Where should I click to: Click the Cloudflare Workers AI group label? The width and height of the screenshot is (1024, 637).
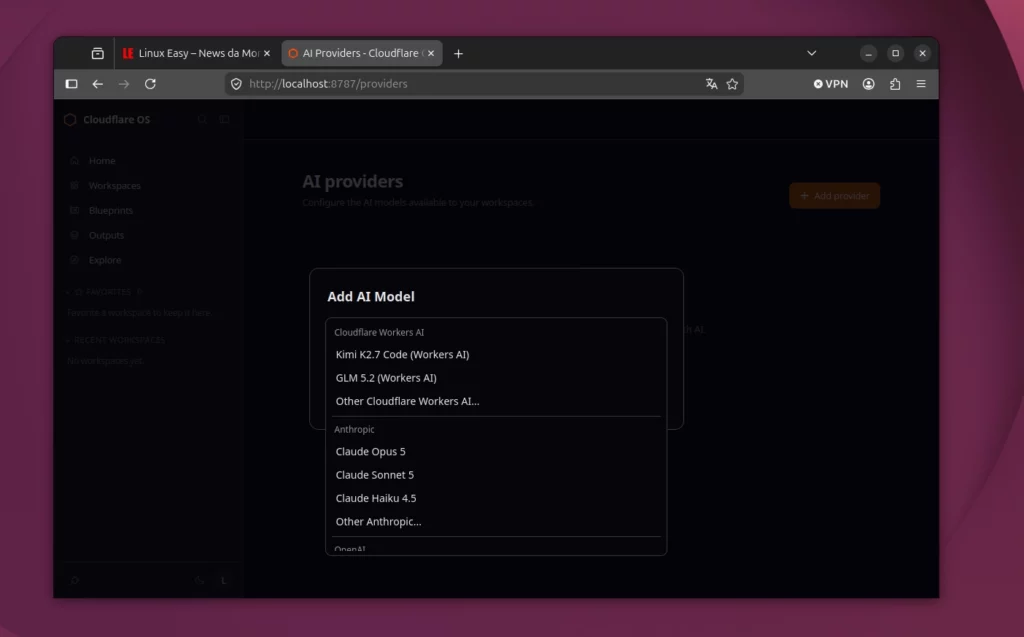379,333
